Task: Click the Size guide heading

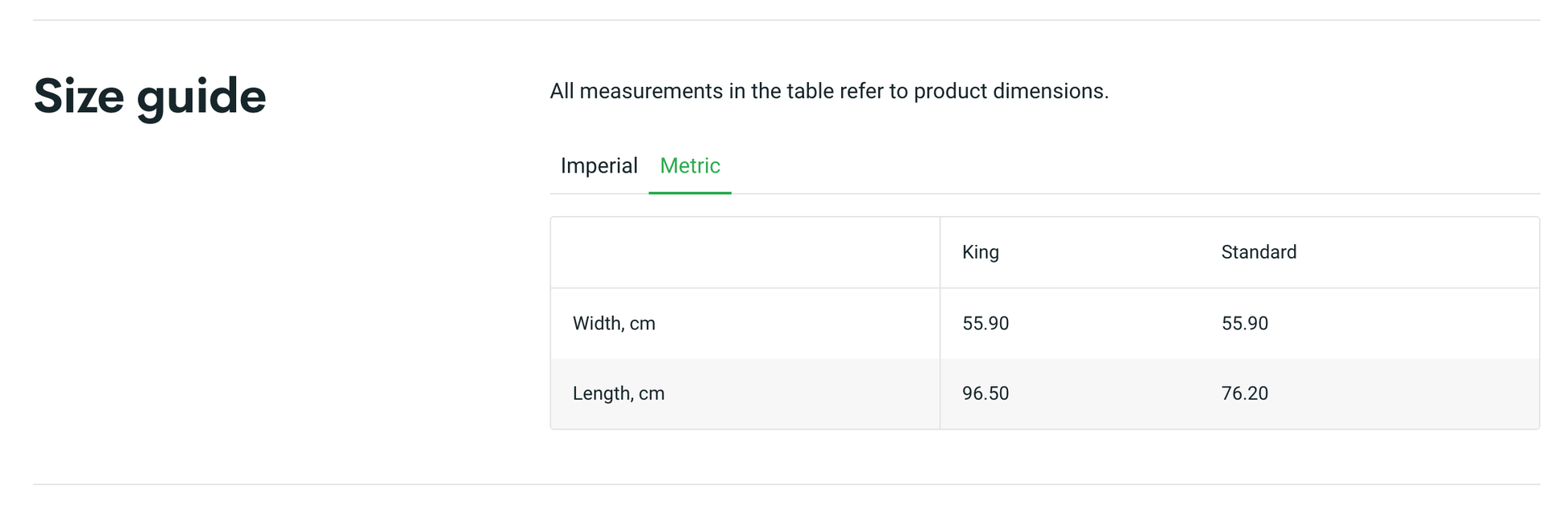Action: (150, 96)
